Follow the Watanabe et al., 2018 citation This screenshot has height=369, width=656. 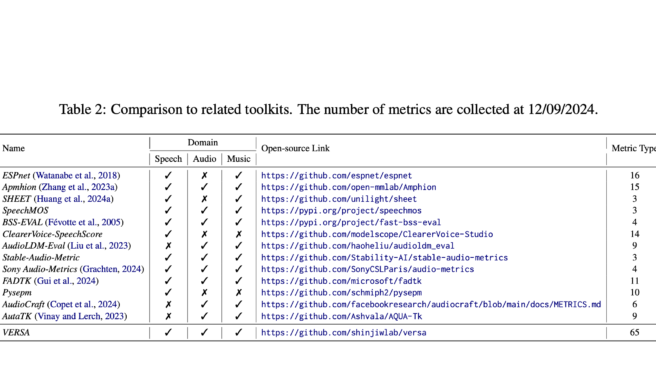[x=77, y=176]
